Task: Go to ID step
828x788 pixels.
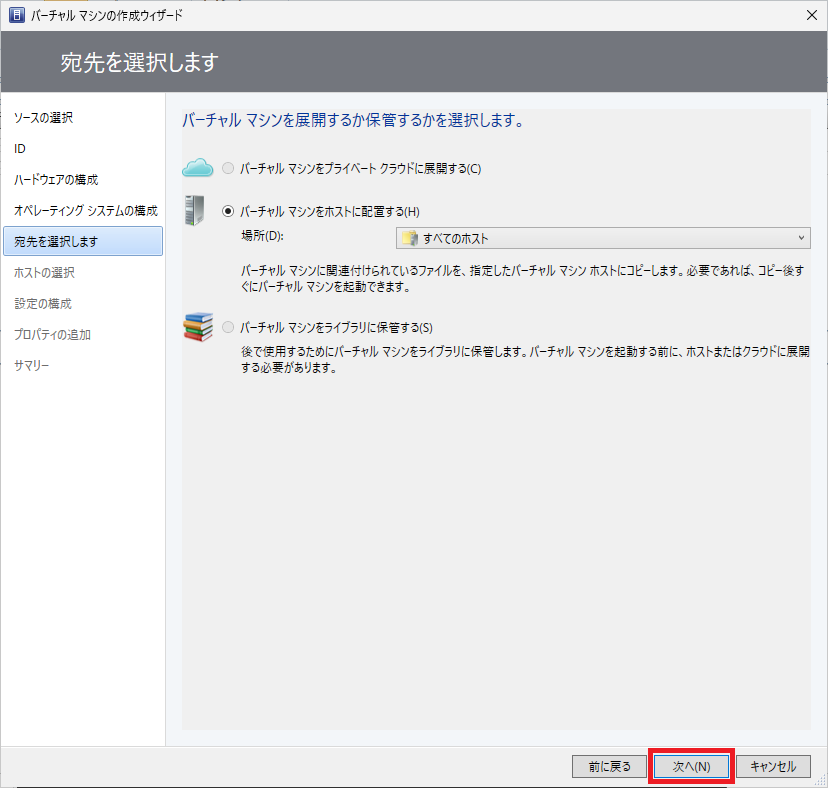Action: pyautogui.click(x=20, y=149)
